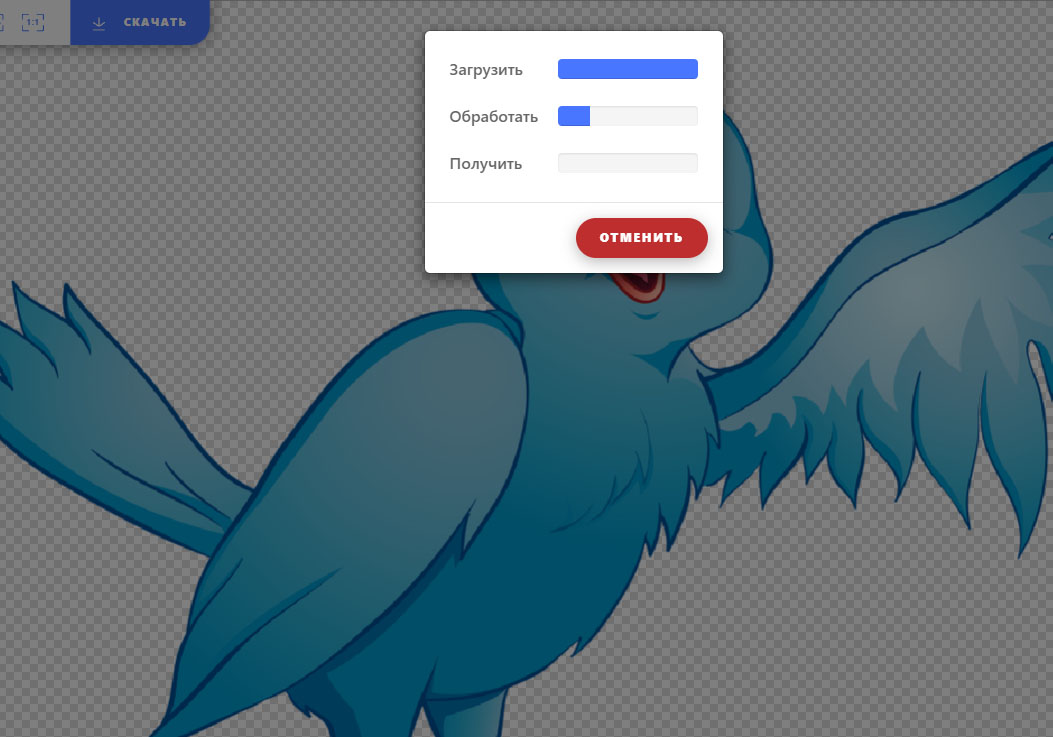Click the Получить label text
Screen dimensions: 1053x737
(486, 164)
